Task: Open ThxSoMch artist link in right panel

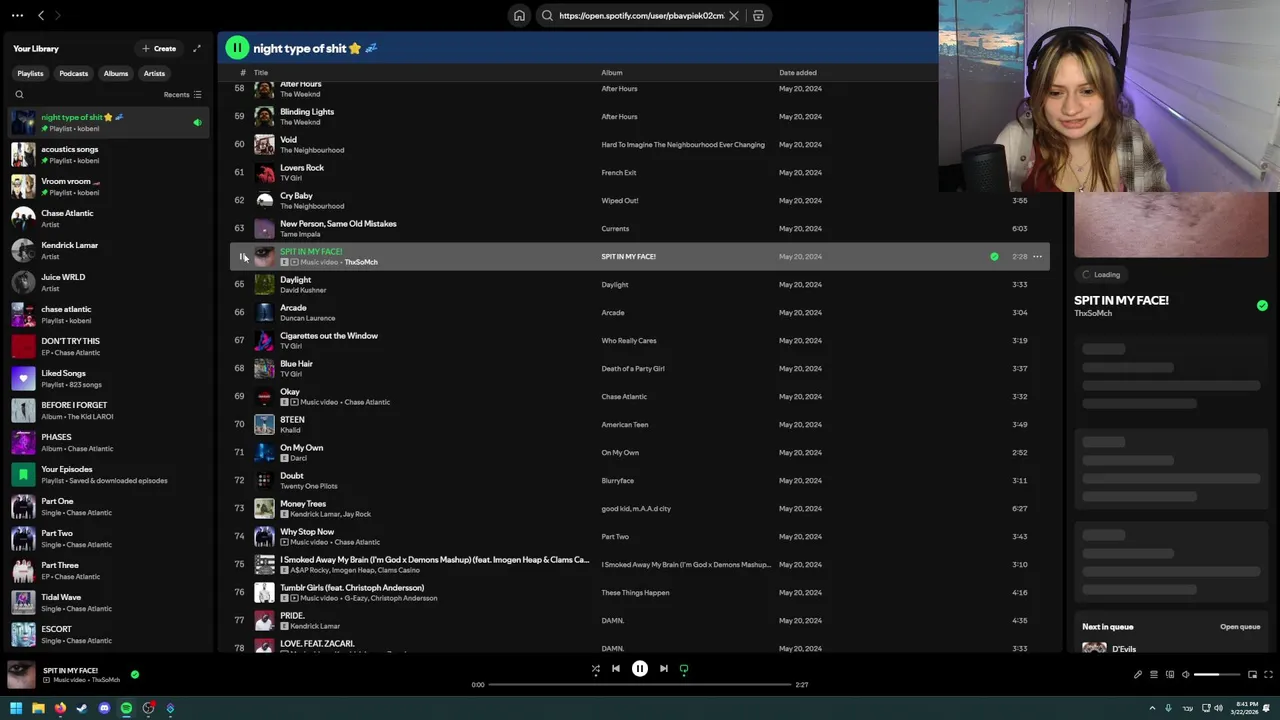Action: click(x=1093, y=313)
